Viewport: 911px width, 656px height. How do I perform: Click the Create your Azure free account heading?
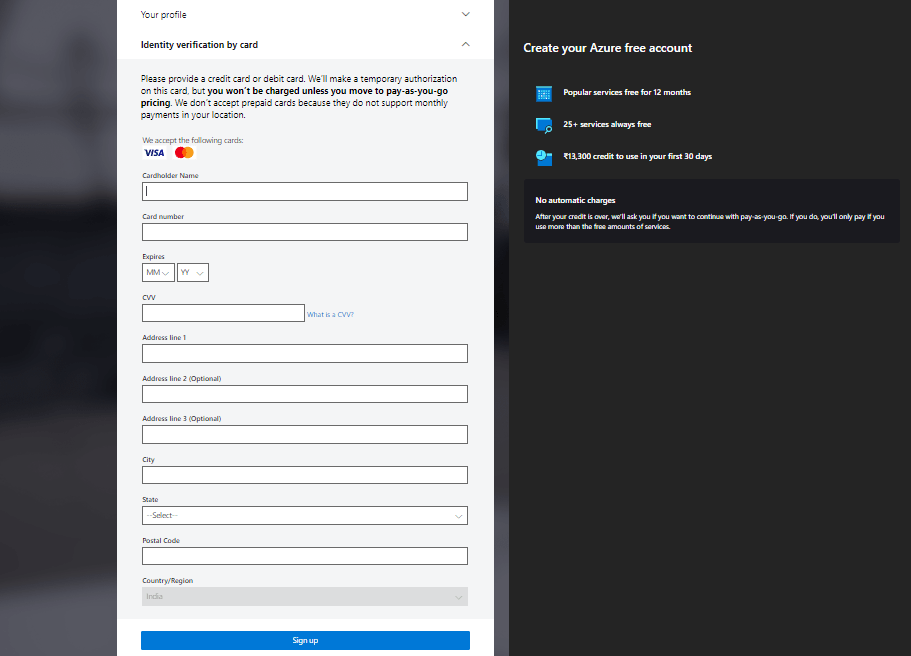click(608, 48)
